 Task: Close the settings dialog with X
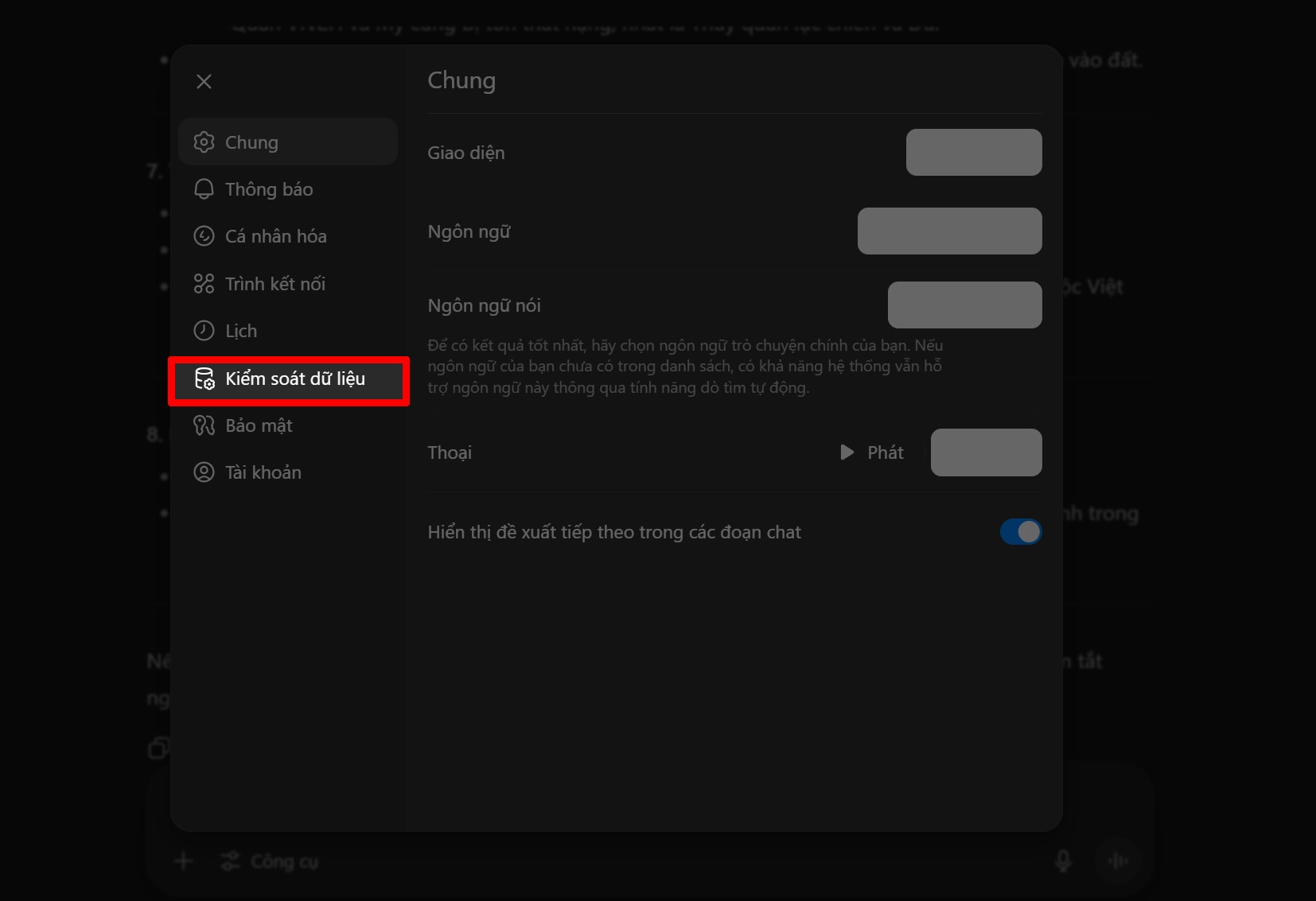pyautogui.click(x=204, y=82)
